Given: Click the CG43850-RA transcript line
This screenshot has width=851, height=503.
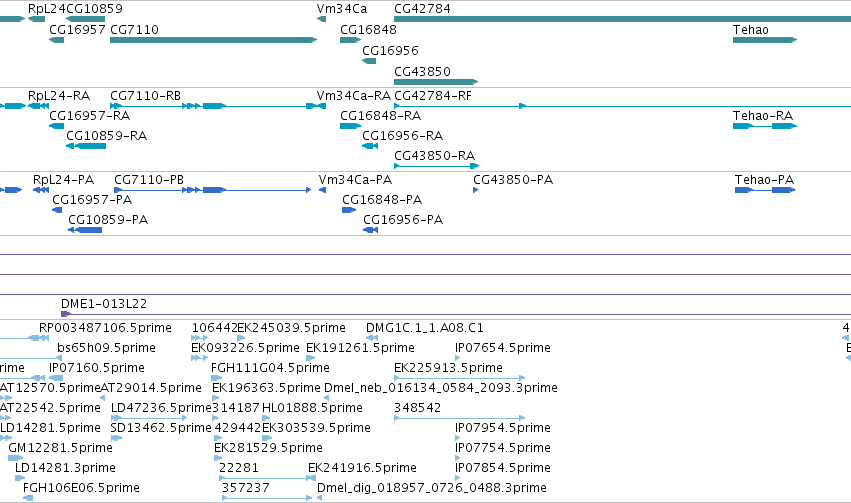Looking at the screenshot, I should 436,166.
